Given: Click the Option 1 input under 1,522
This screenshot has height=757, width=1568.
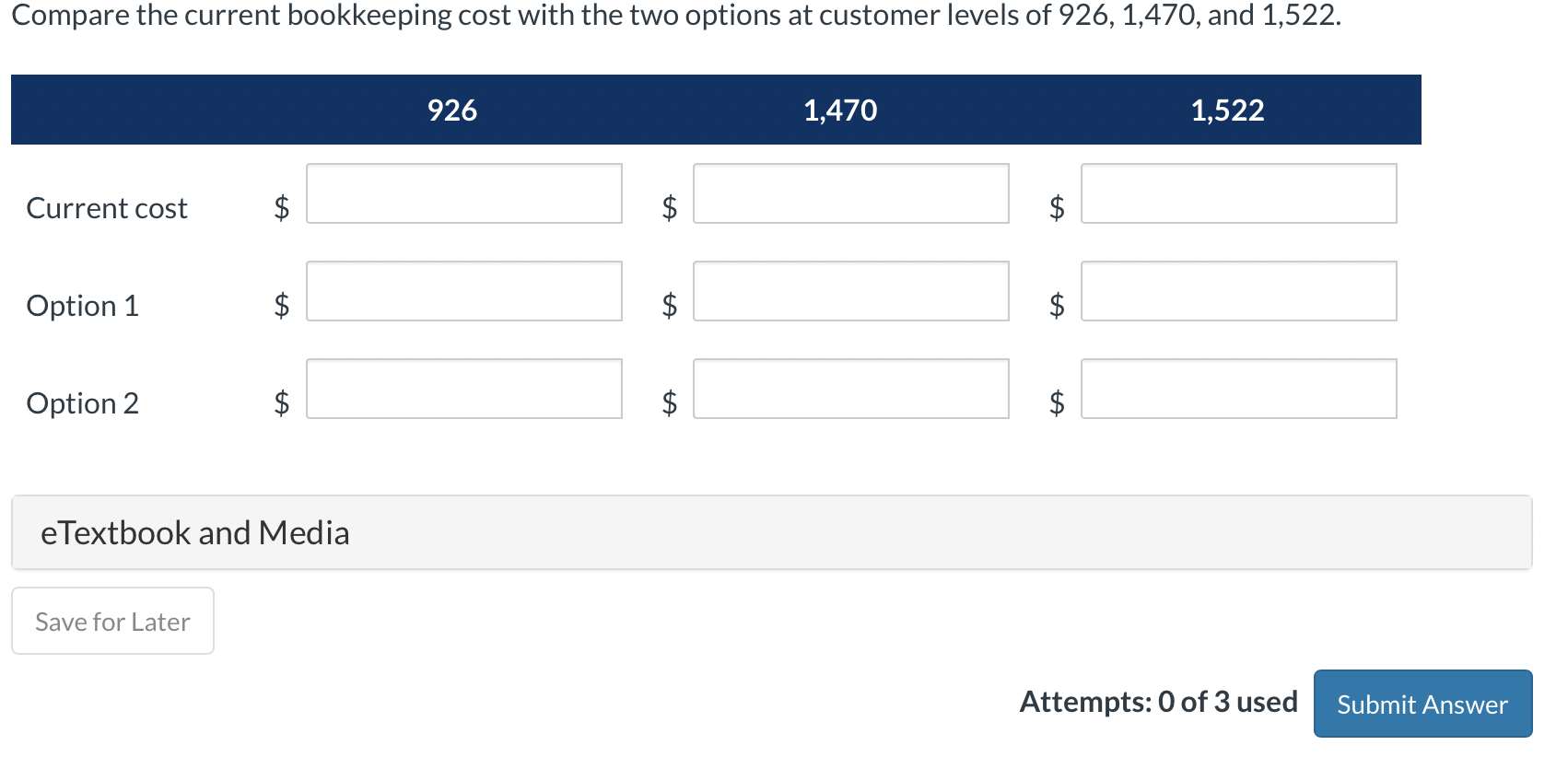Looking at the screenshot, I should point(1238,291).
